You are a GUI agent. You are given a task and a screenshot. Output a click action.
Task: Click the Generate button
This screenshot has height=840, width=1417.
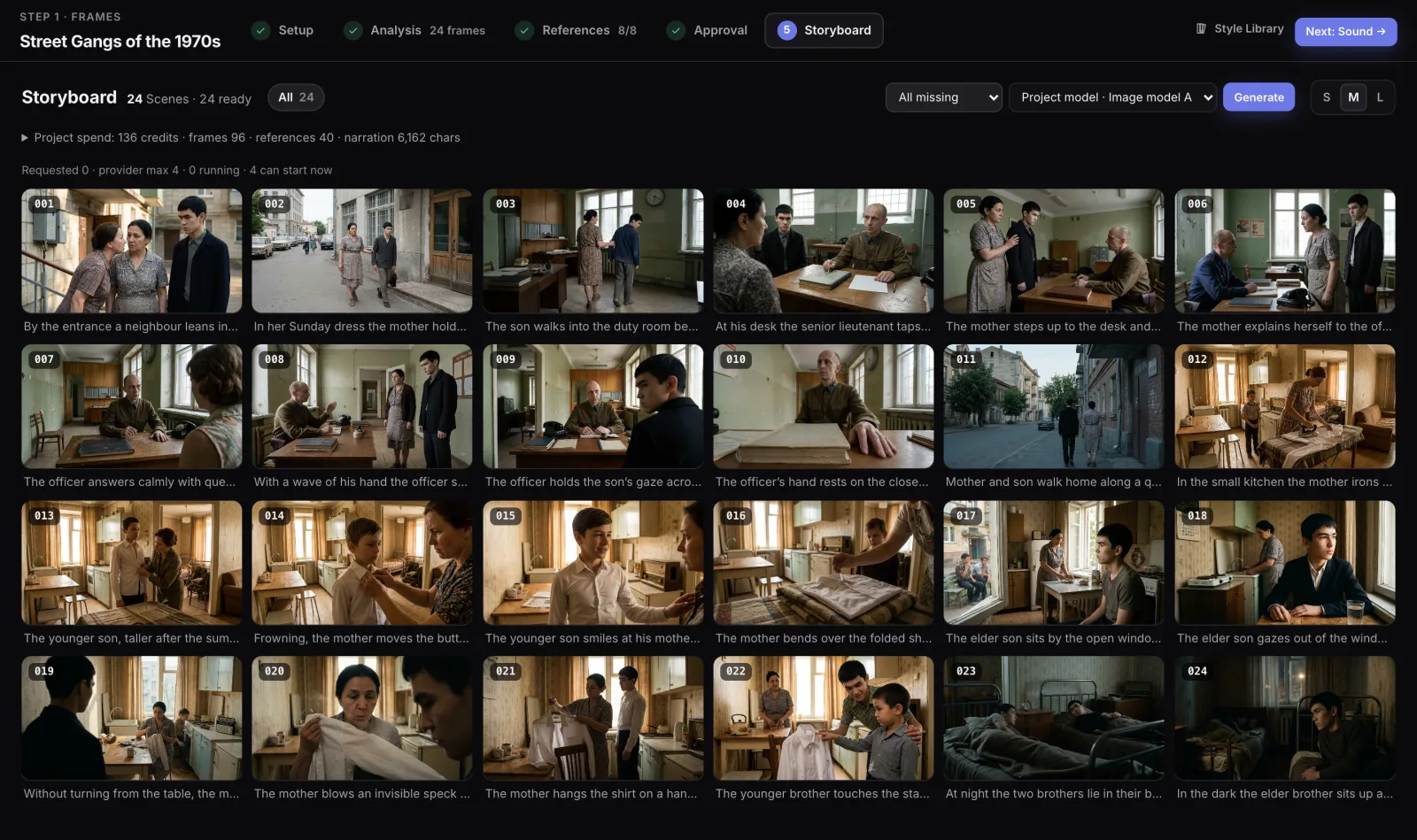click(1258, 97)
